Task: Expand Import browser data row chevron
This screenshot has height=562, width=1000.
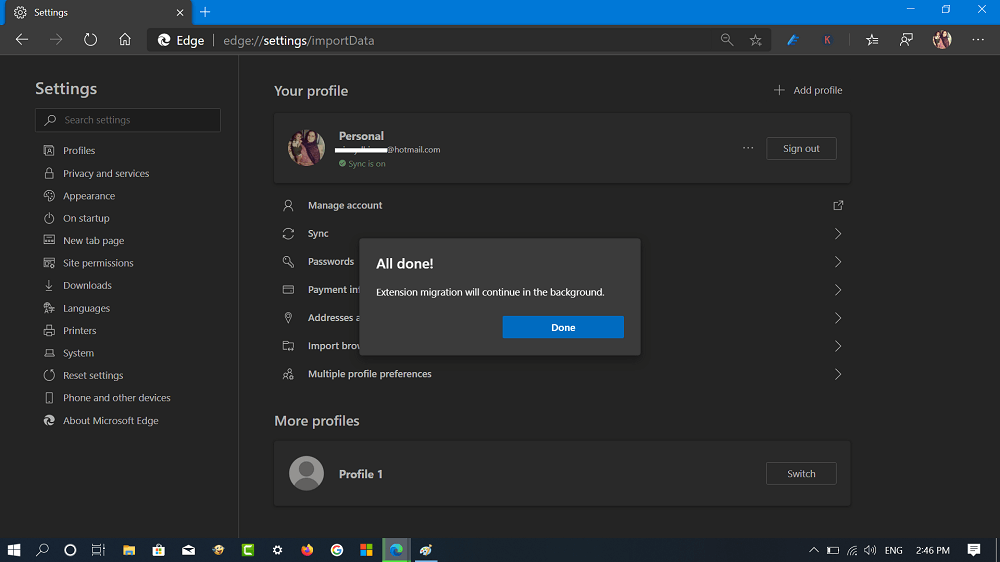Action: [x=838, y=346]
